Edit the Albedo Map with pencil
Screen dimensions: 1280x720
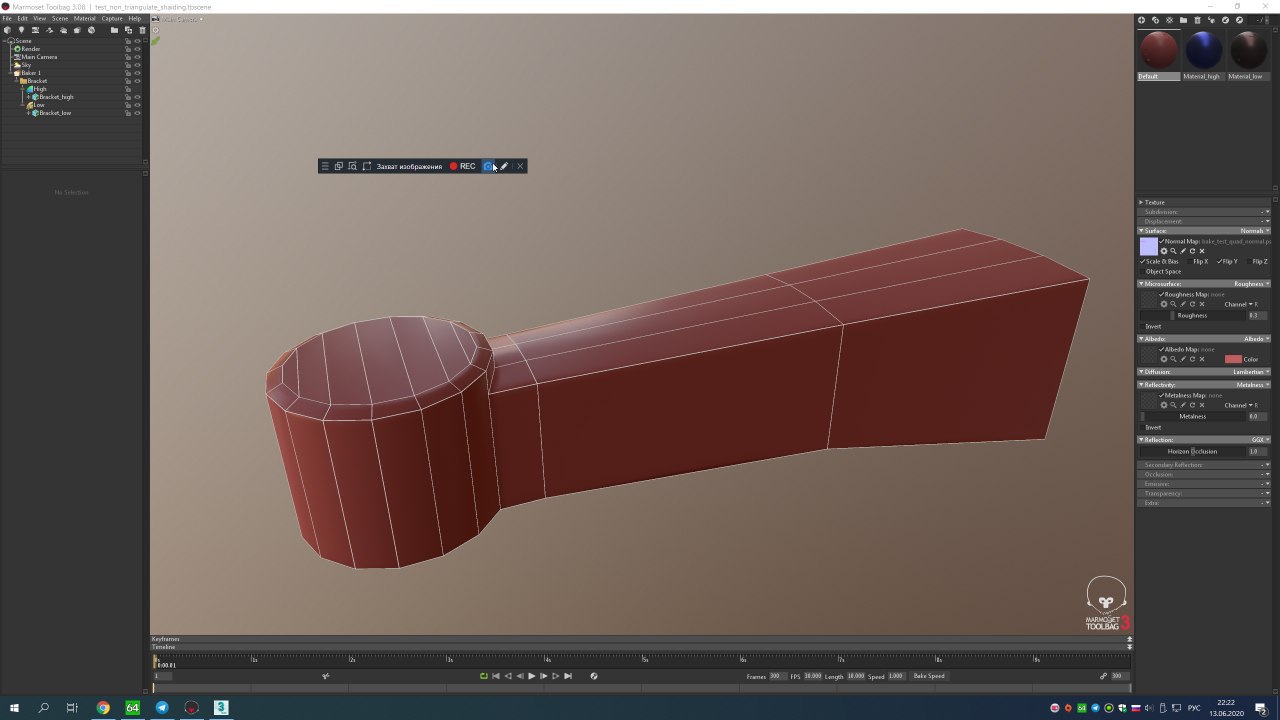1183,359
